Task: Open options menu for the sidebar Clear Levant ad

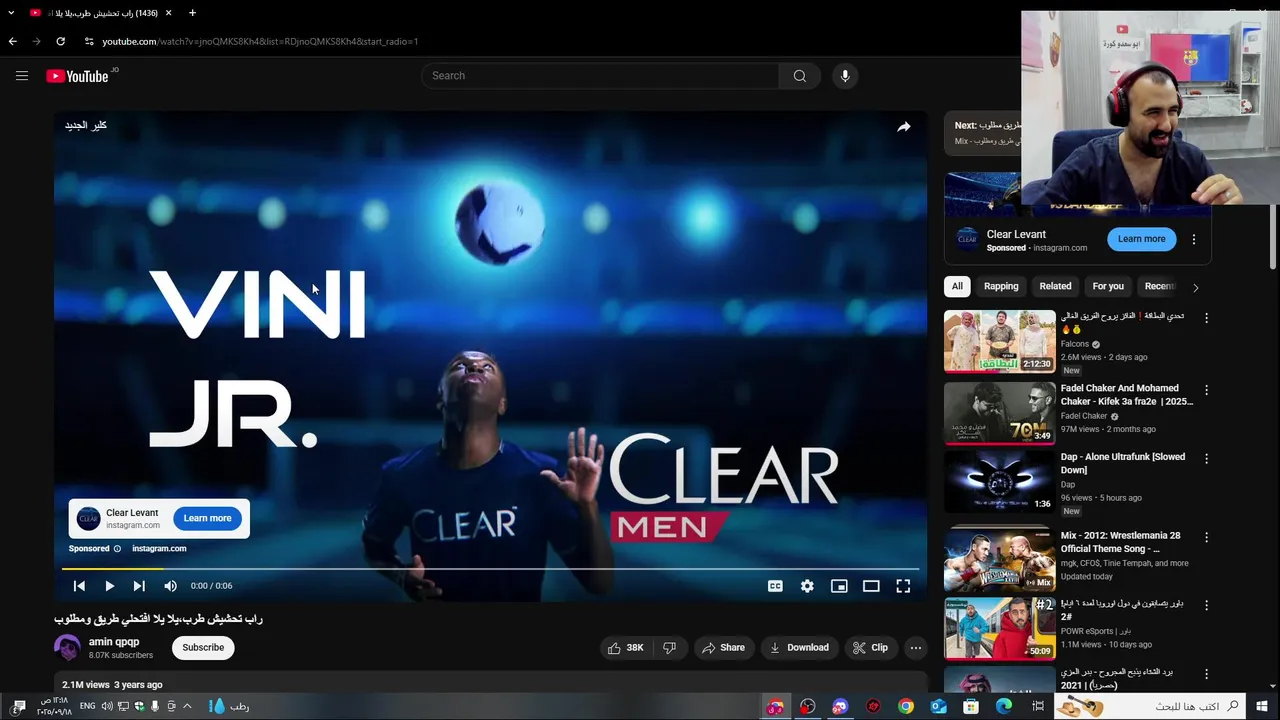Action: click(1193, 240)
